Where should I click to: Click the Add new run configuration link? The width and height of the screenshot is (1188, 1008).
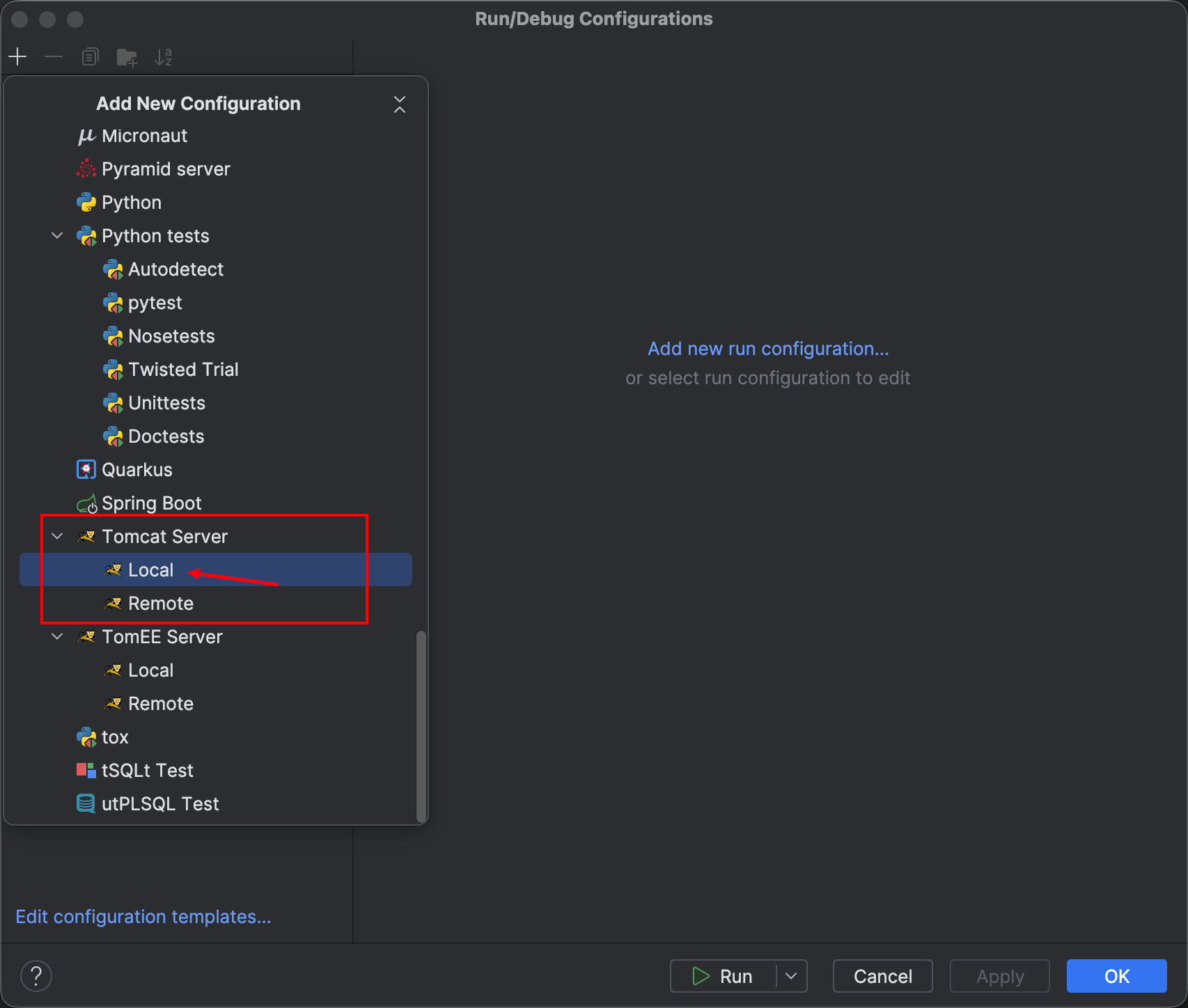pos(768,349)
